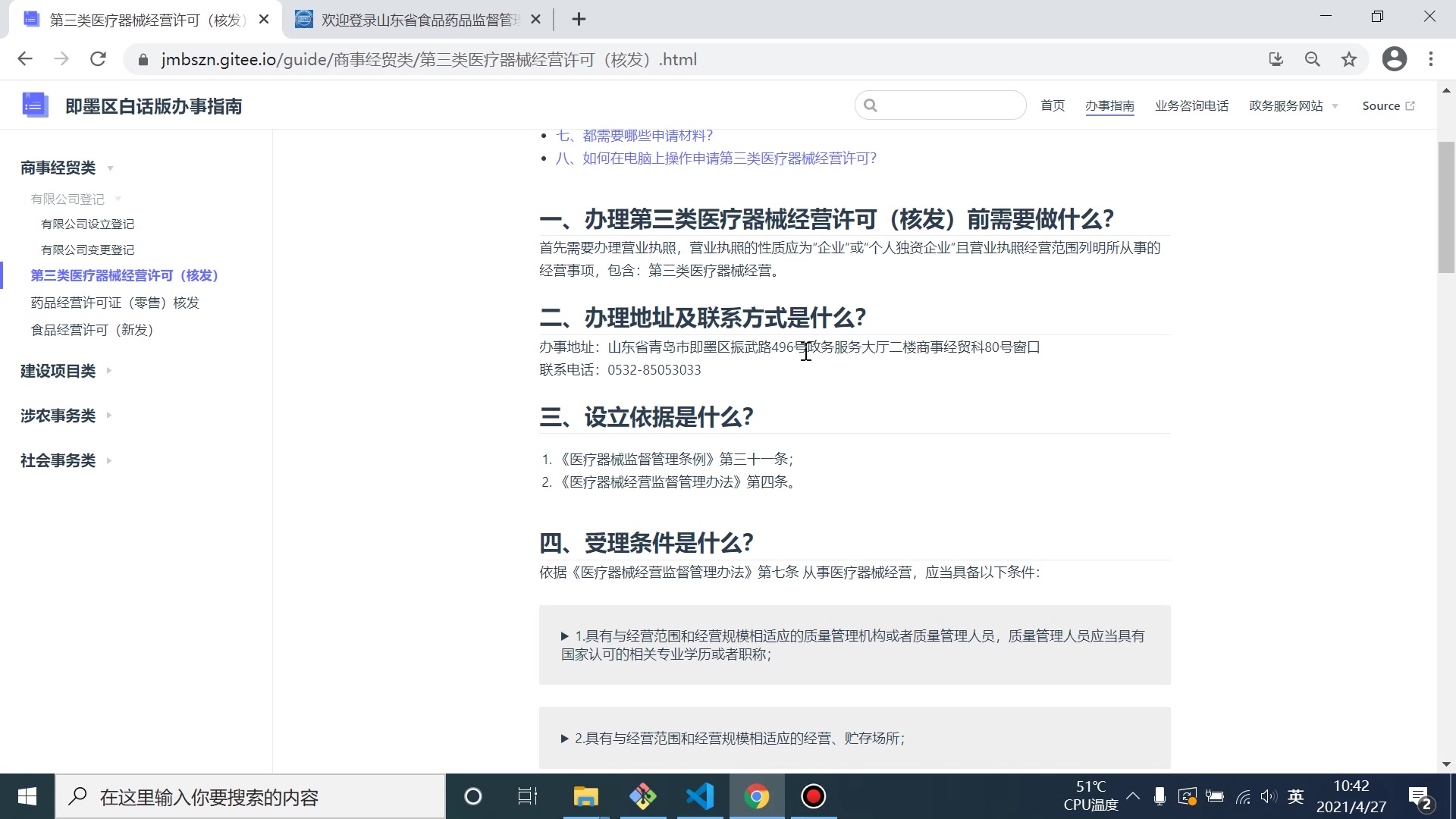Open Visual Studio Code from taskbar
The height and width of the screenshot is (819, 1456).
tap(700, 797)
